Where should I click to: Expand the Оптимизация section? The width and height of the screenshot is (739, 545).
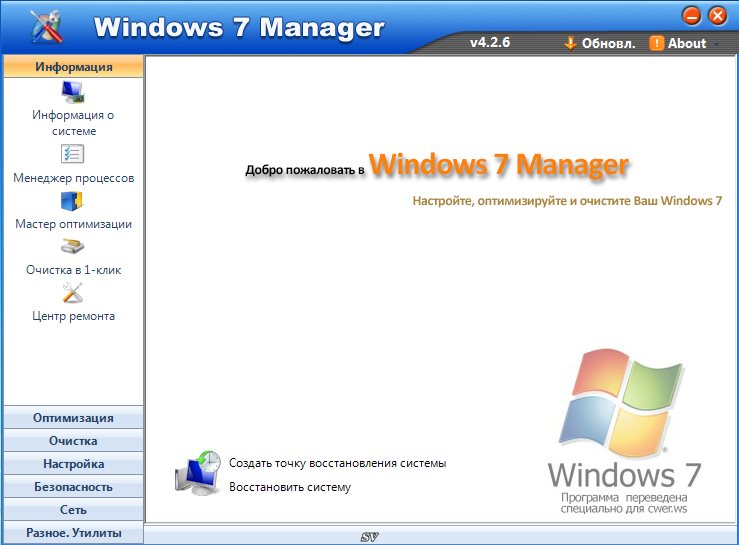click(x=73, y=418)
